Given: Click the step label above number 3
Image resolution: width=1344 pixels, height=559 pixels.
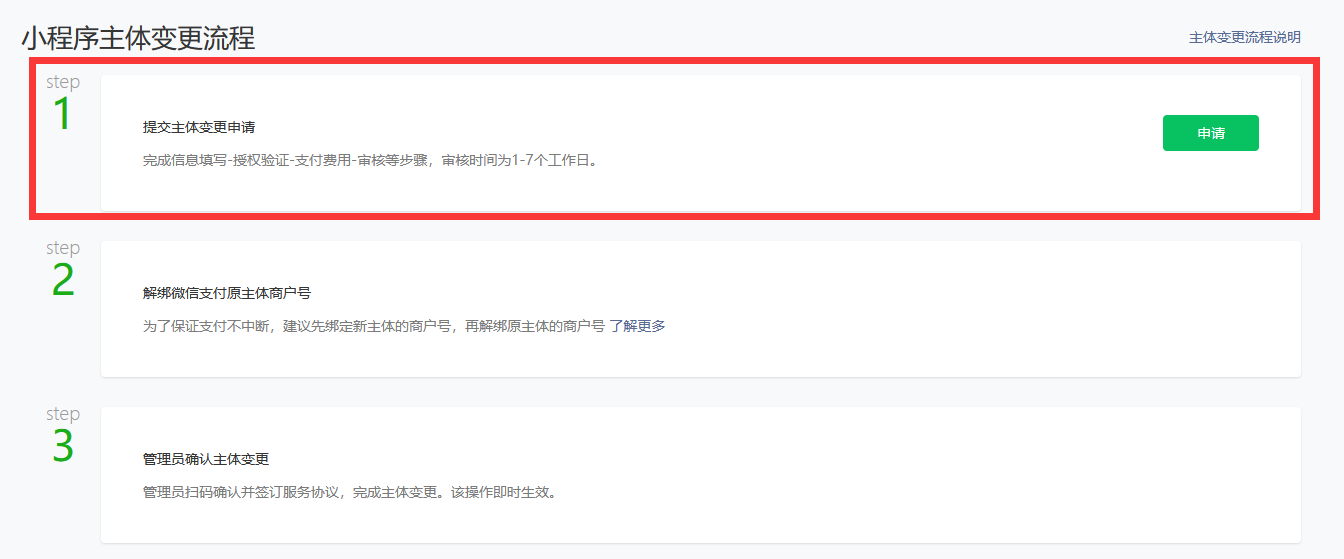Looking at the screenshot, I should click(x=63, y=414).
